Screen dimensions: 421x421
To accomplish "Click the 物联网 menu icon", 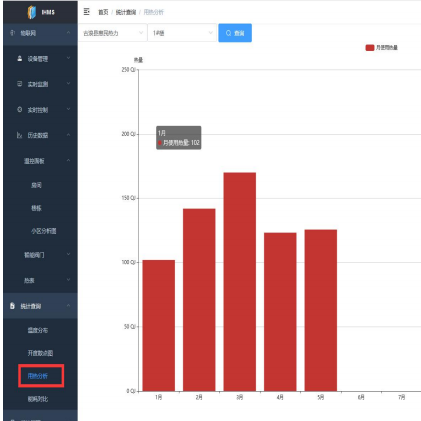I will [13, 33].
